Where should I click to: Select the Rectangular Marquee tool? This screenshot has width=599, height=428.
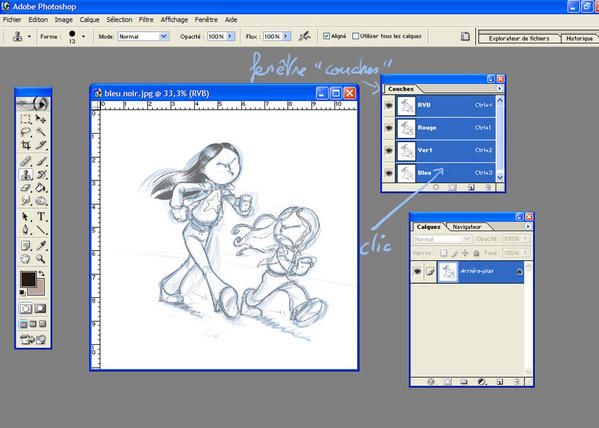[x=25, y=119]
